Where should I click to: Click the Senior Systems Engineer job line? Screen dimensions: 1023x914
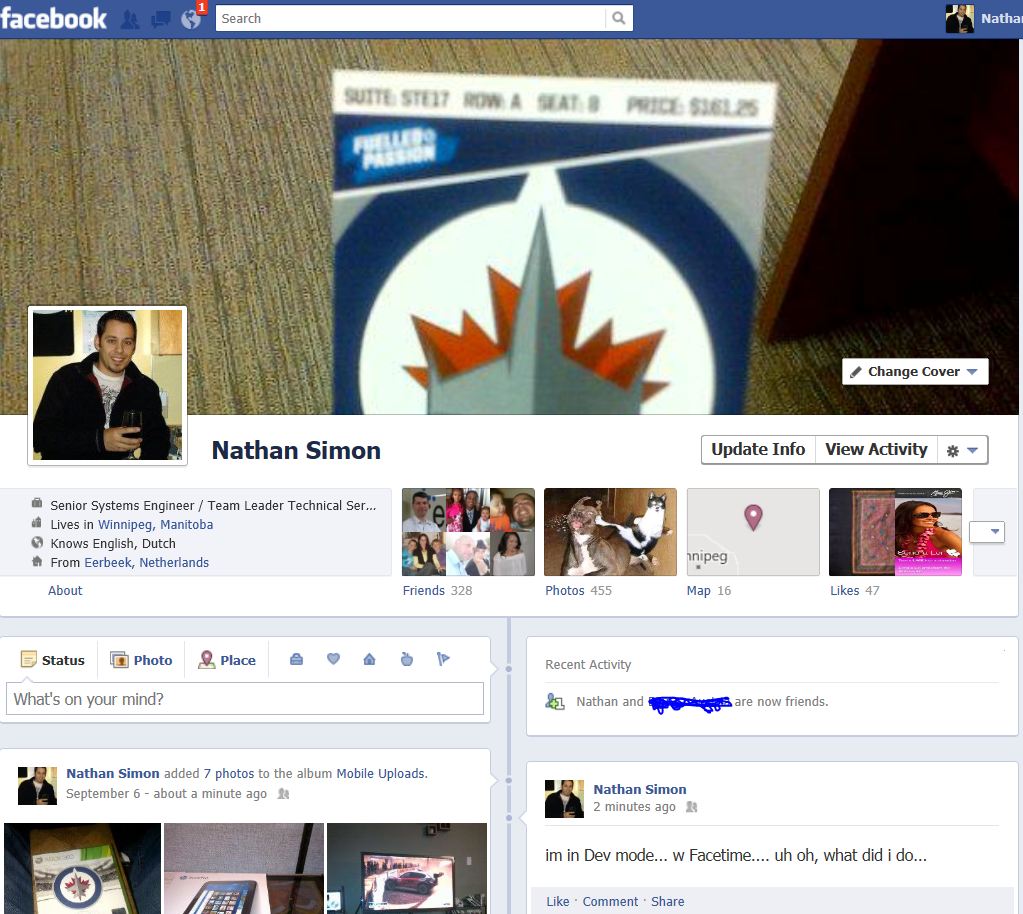[x=213, y=506]
